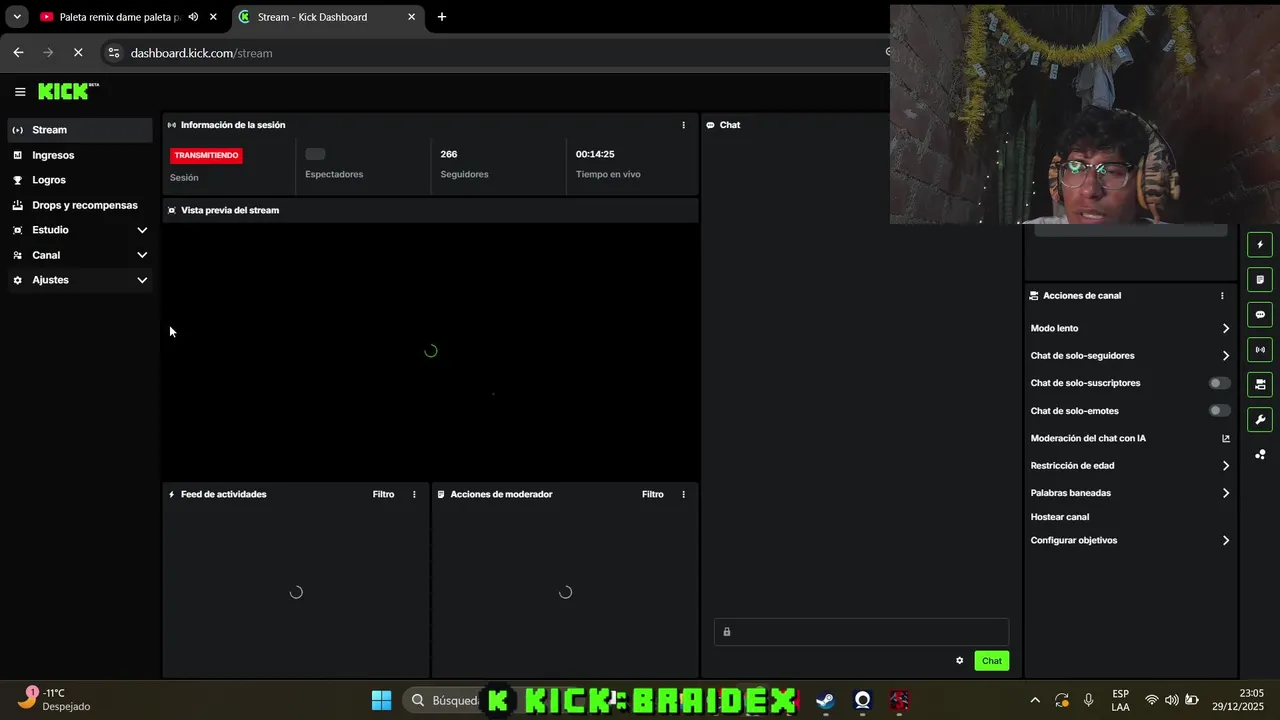
Task: Open new browser tab
Action: [x=442, y=17]
